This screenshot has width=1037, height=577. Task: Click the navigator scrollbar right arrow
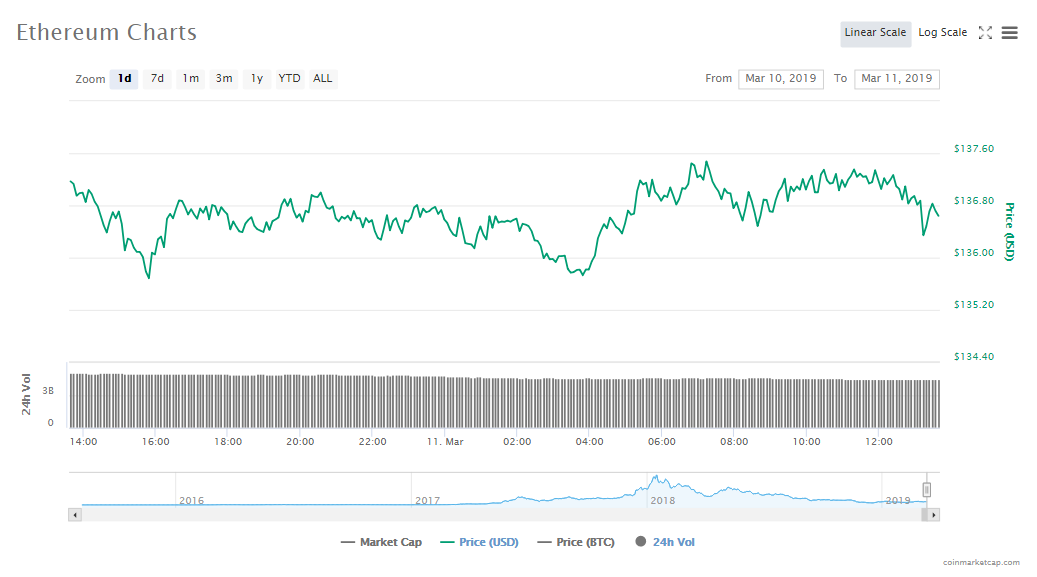coord(933,514)
